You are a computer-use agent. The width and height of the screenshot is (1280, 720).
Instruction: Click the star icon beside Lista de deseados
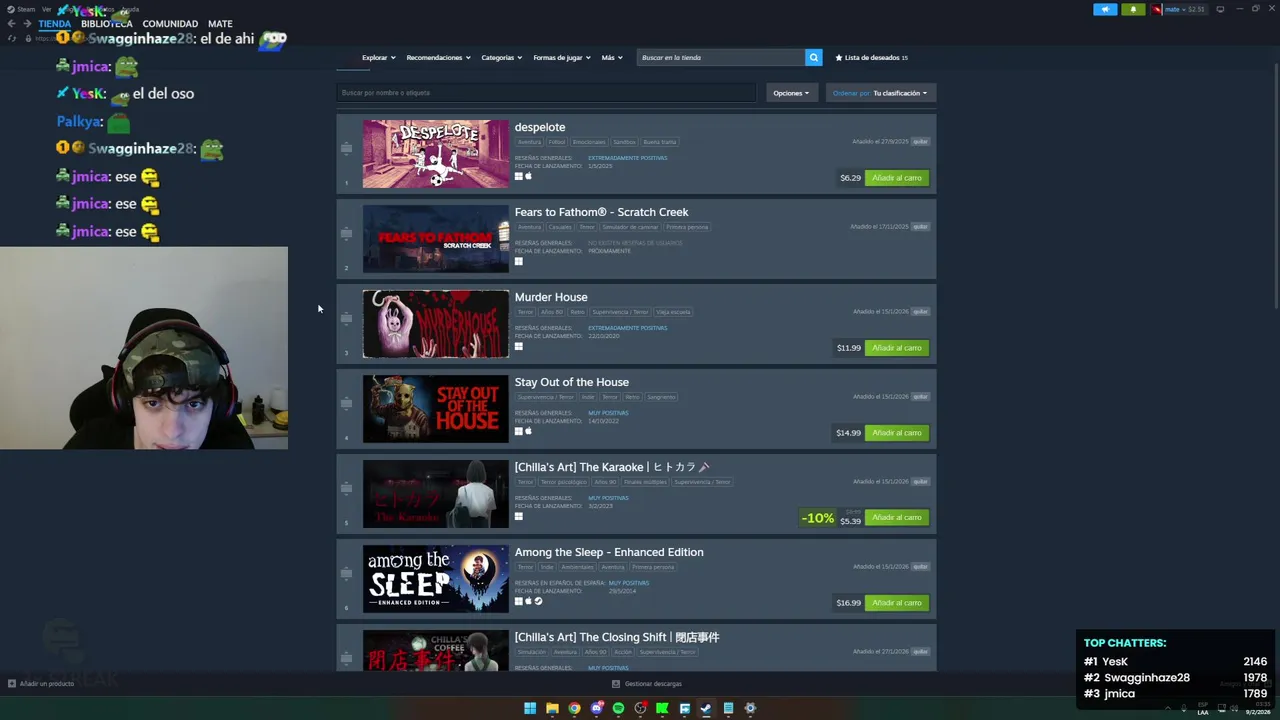pos(839,58)
